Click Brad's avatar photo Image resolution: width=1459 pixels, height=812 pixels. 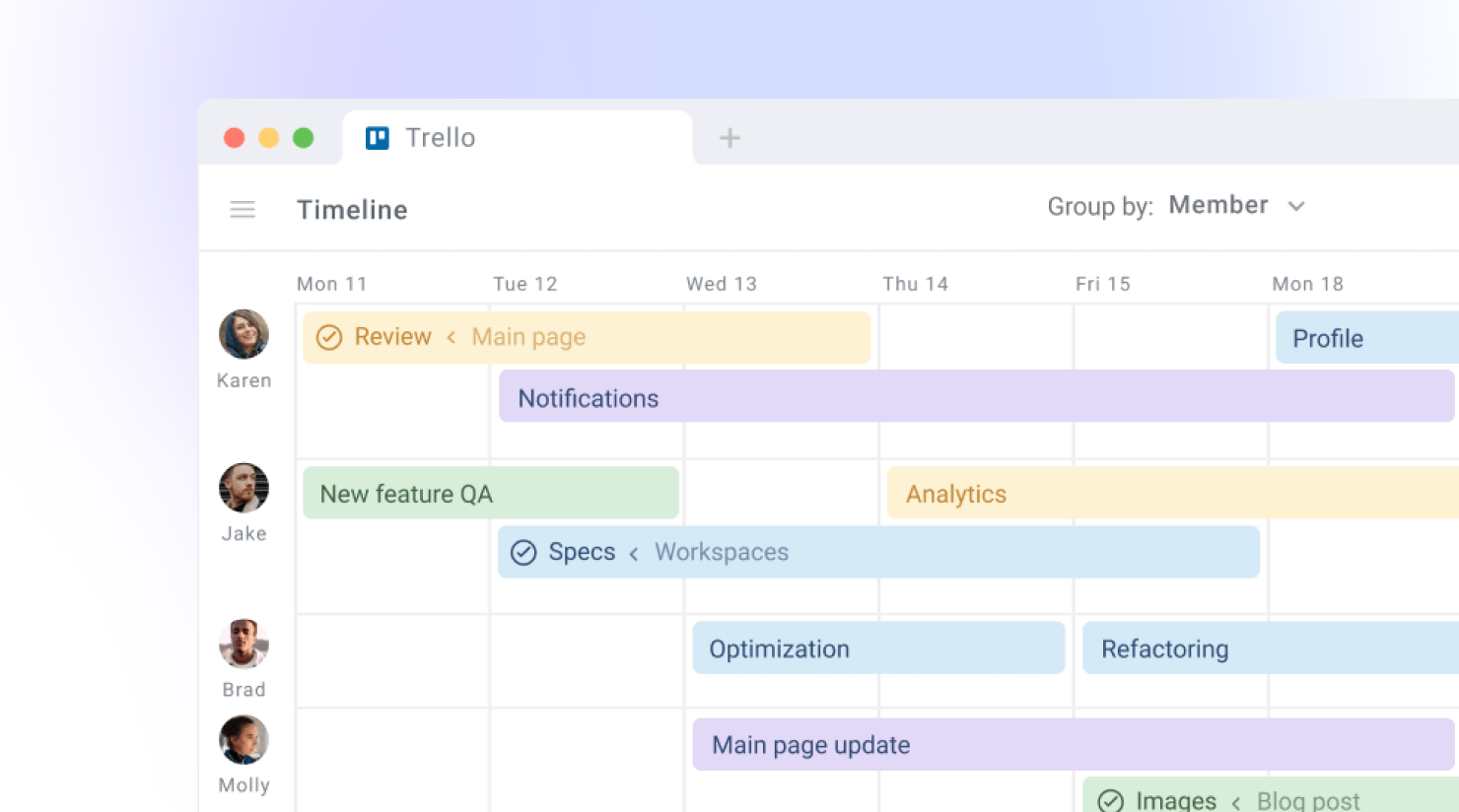pos(243,643)
